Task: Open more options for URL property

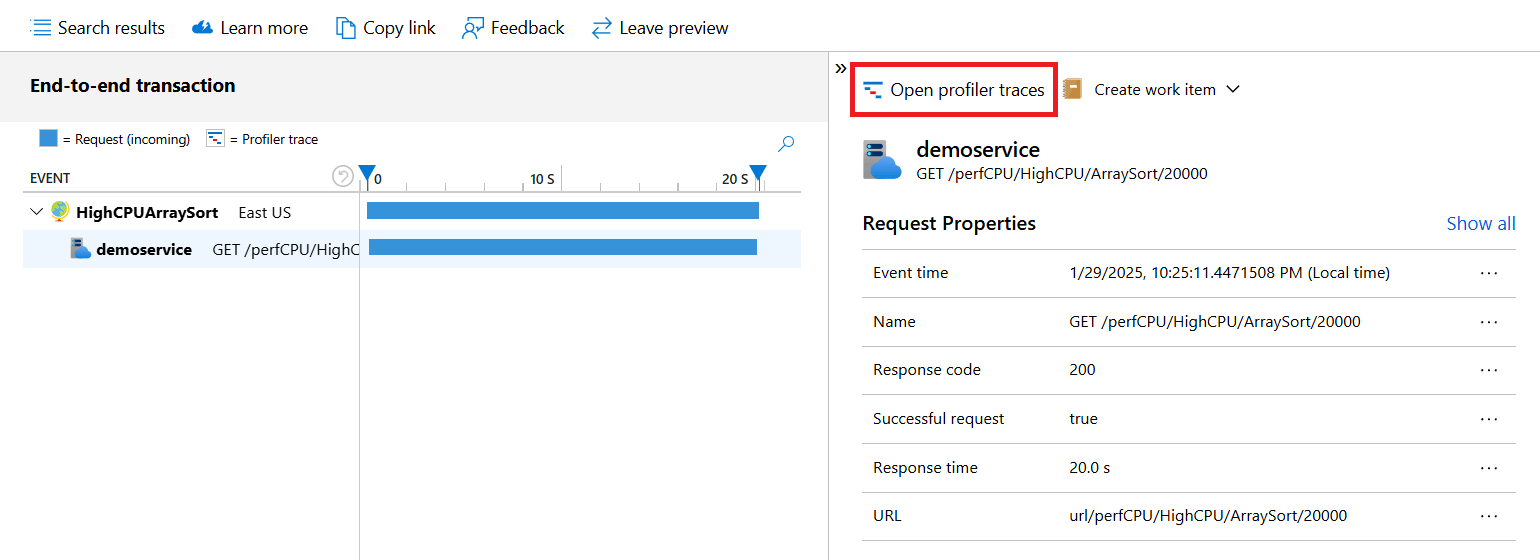Action: pyautogui.click(x=1489, y=516)
